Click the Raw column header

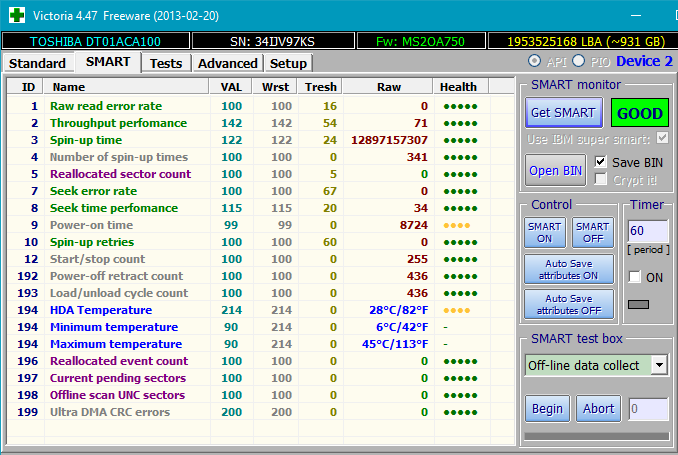point(388,87)
